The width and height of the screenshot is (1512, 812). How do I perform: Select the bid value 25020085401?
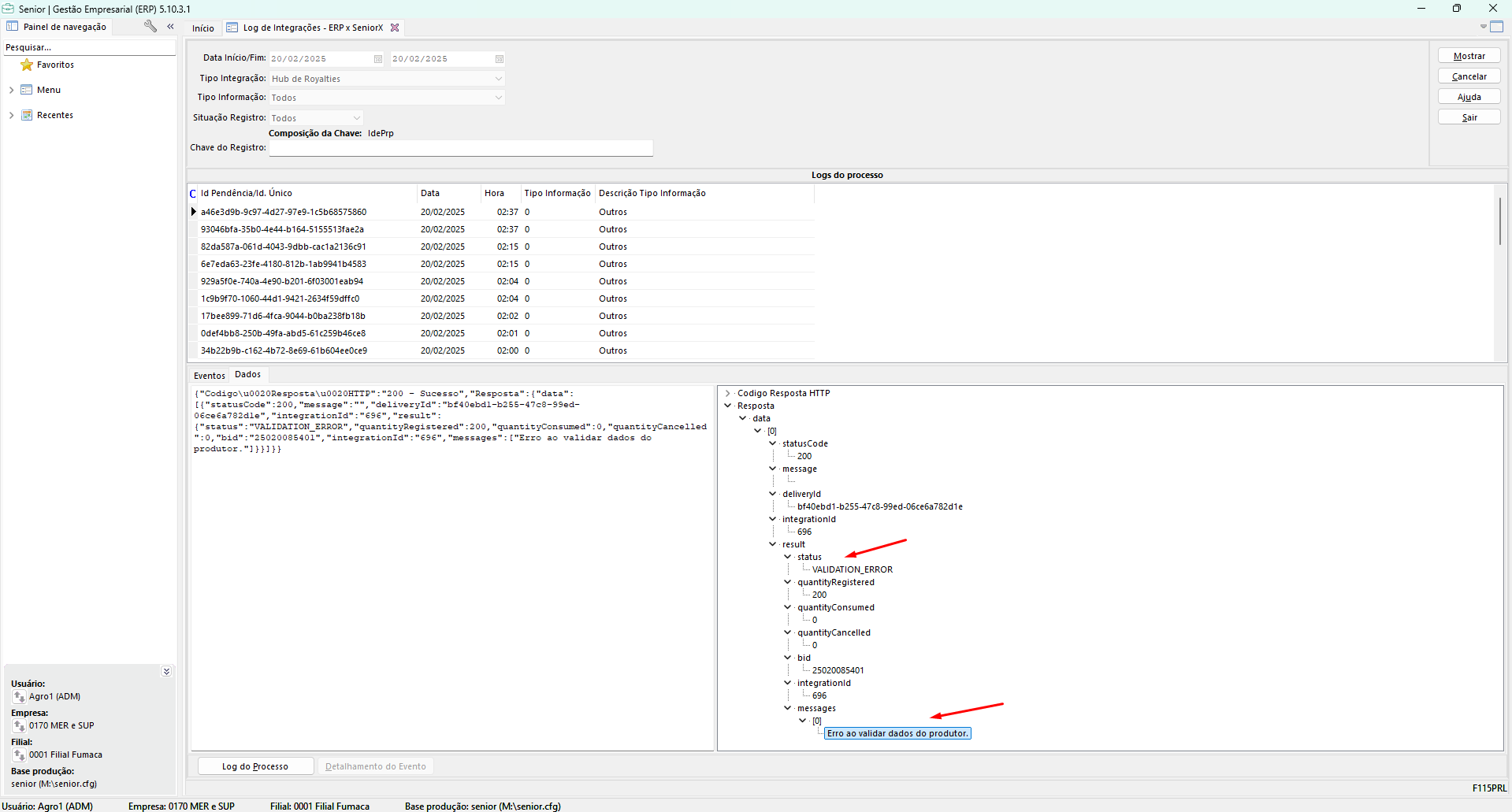point(838,670)
